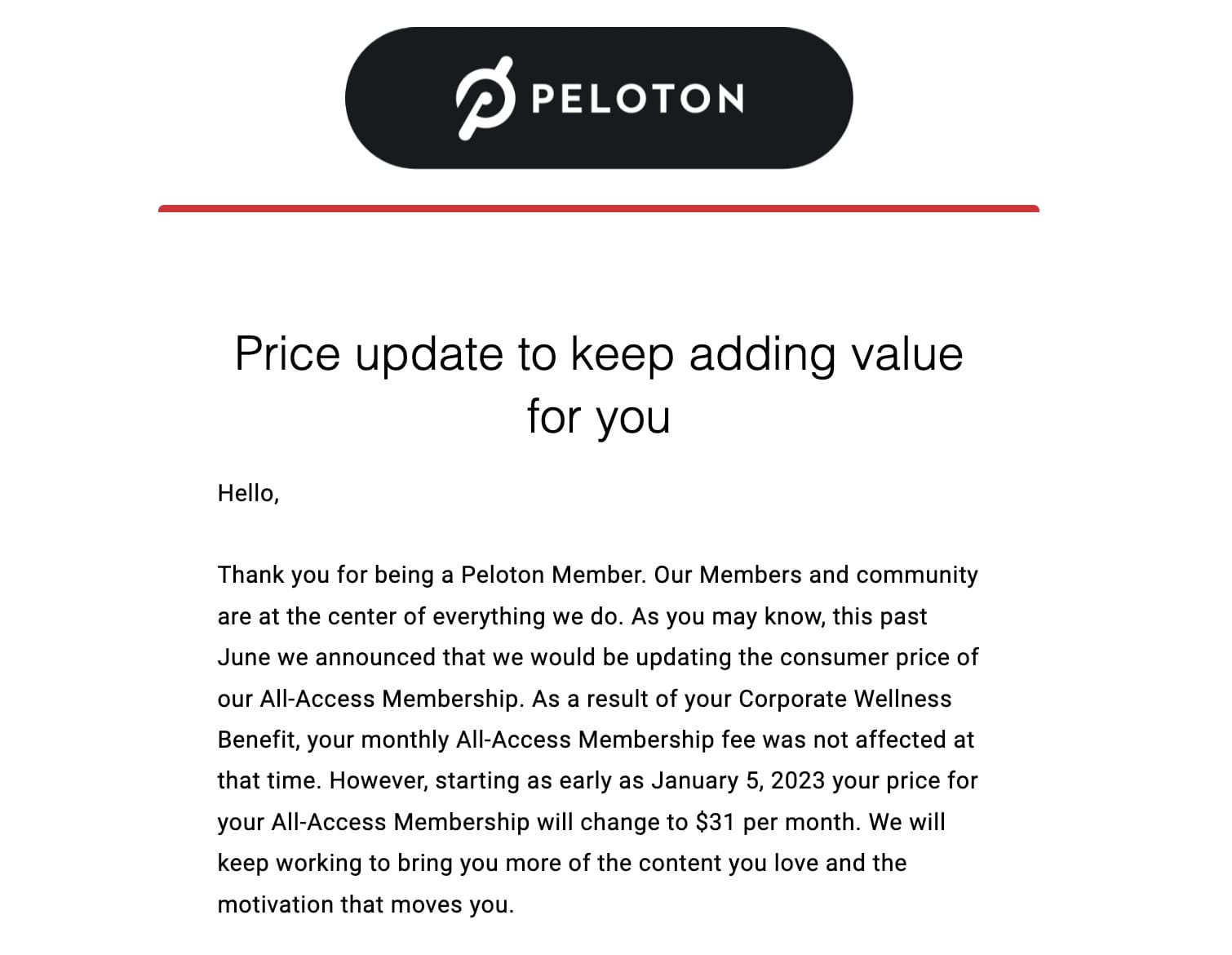1232x955 pixels.
Task: Click the "Hello," greeting text
Action: click(x=248, y=493)
